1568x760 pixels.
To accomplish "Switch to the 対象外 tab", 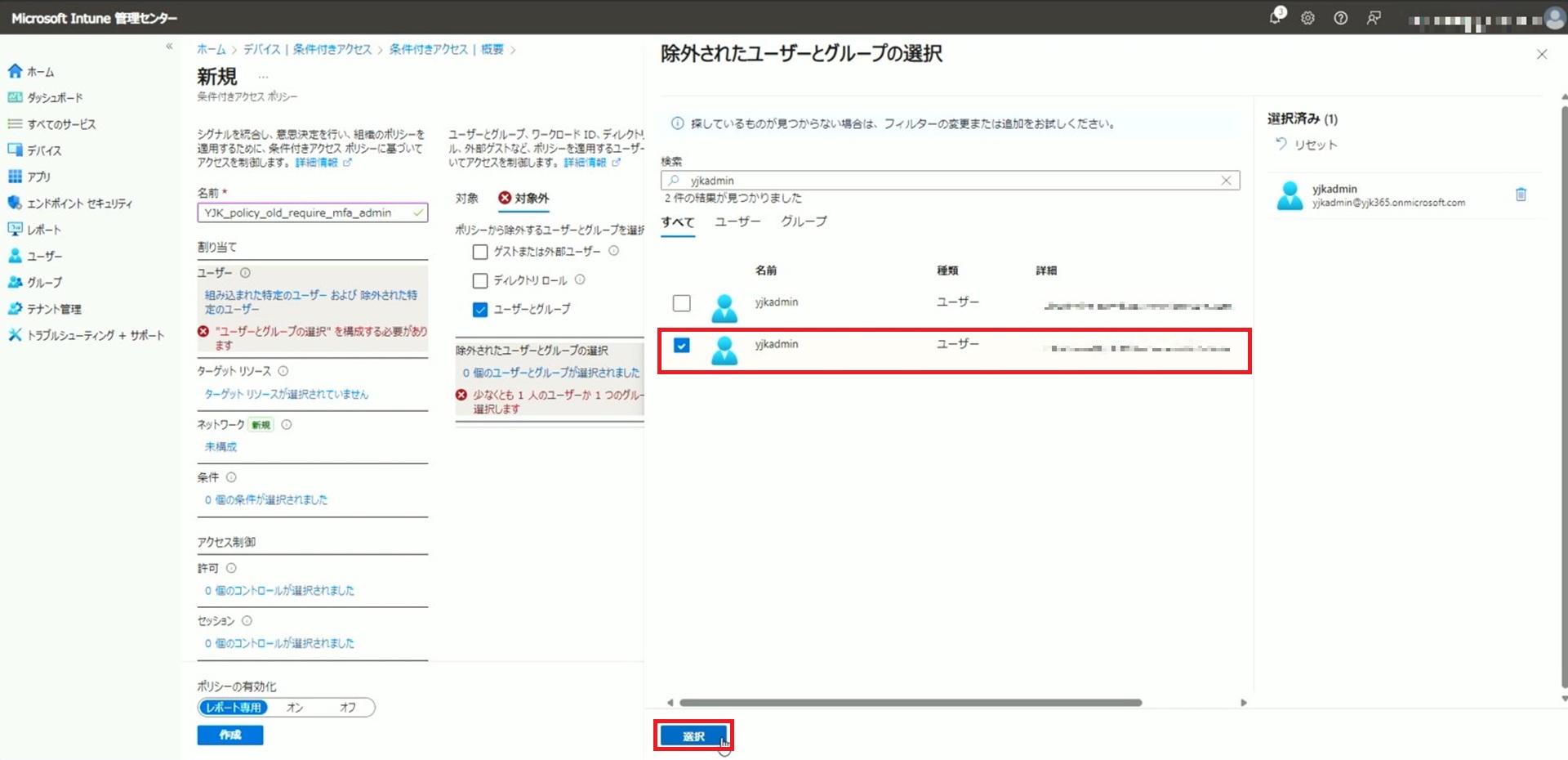I will coord(524,199).
